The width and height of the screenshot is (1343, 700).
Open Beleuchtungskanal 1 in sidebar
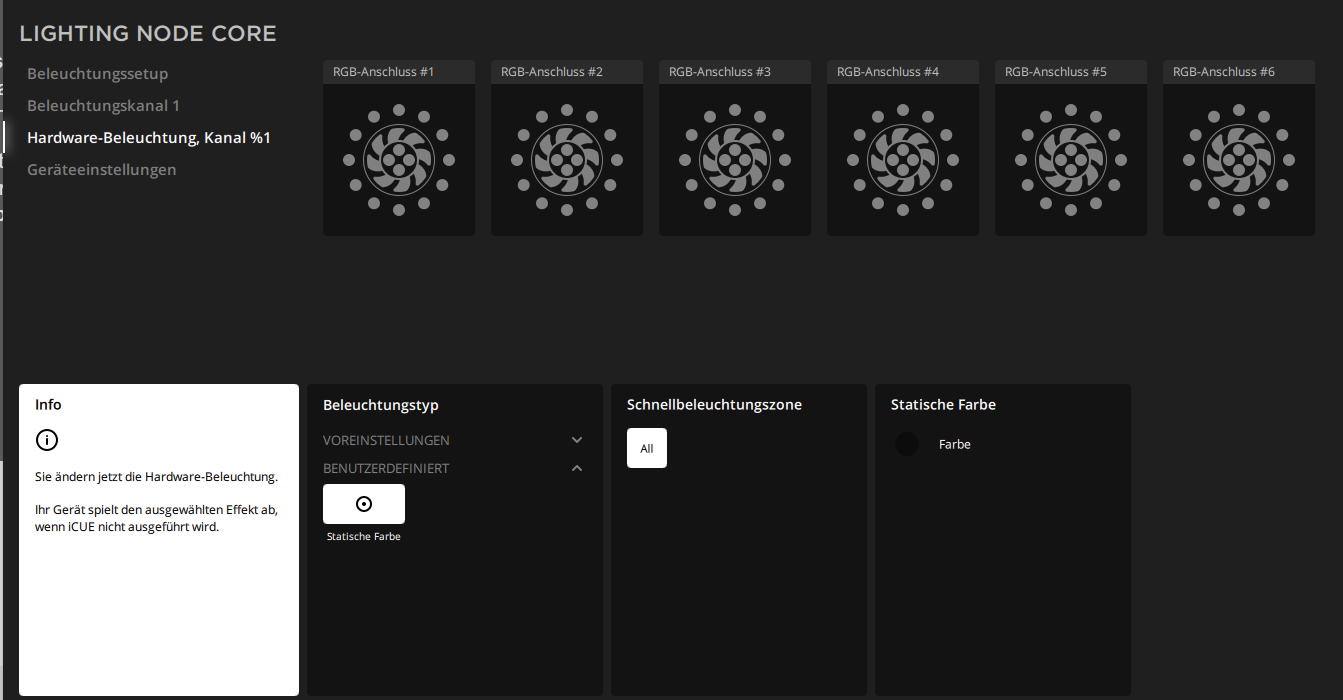tap(104, 106)
